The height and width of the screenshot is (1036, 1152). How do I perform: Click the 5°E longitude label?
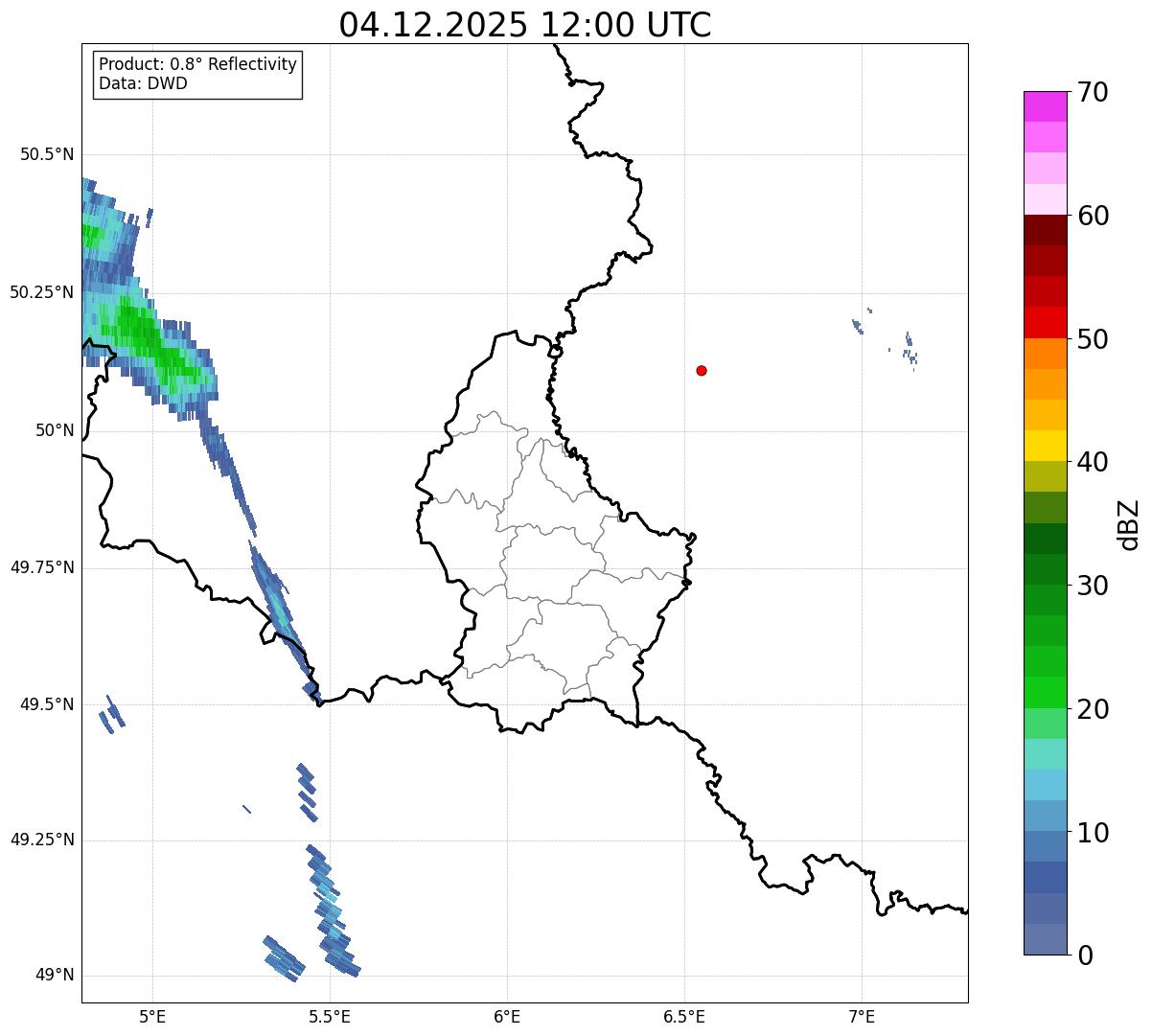pos(152,1016)
